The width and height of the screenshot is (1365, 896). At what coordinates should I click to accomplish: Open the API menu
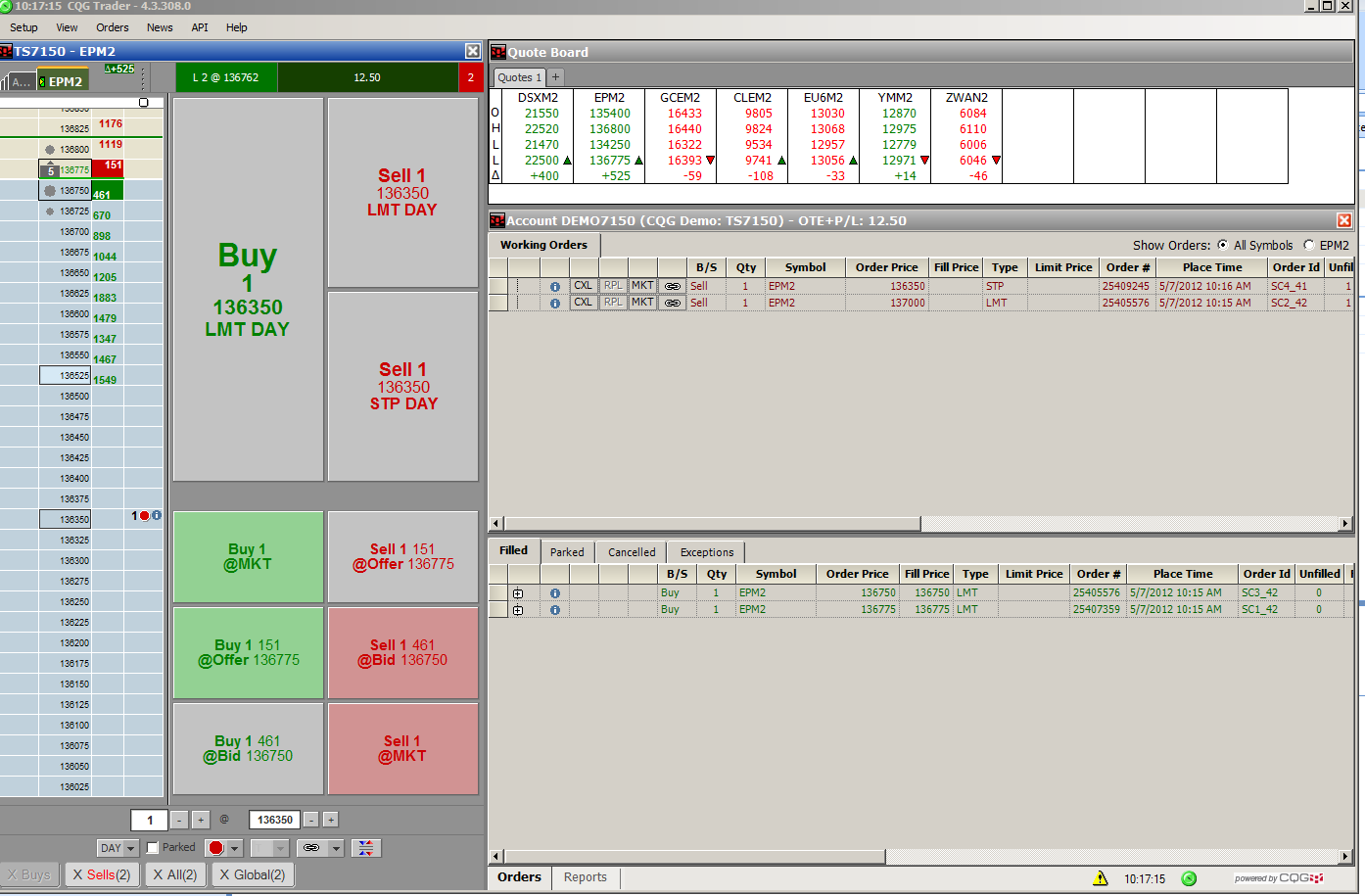(200, 27)
